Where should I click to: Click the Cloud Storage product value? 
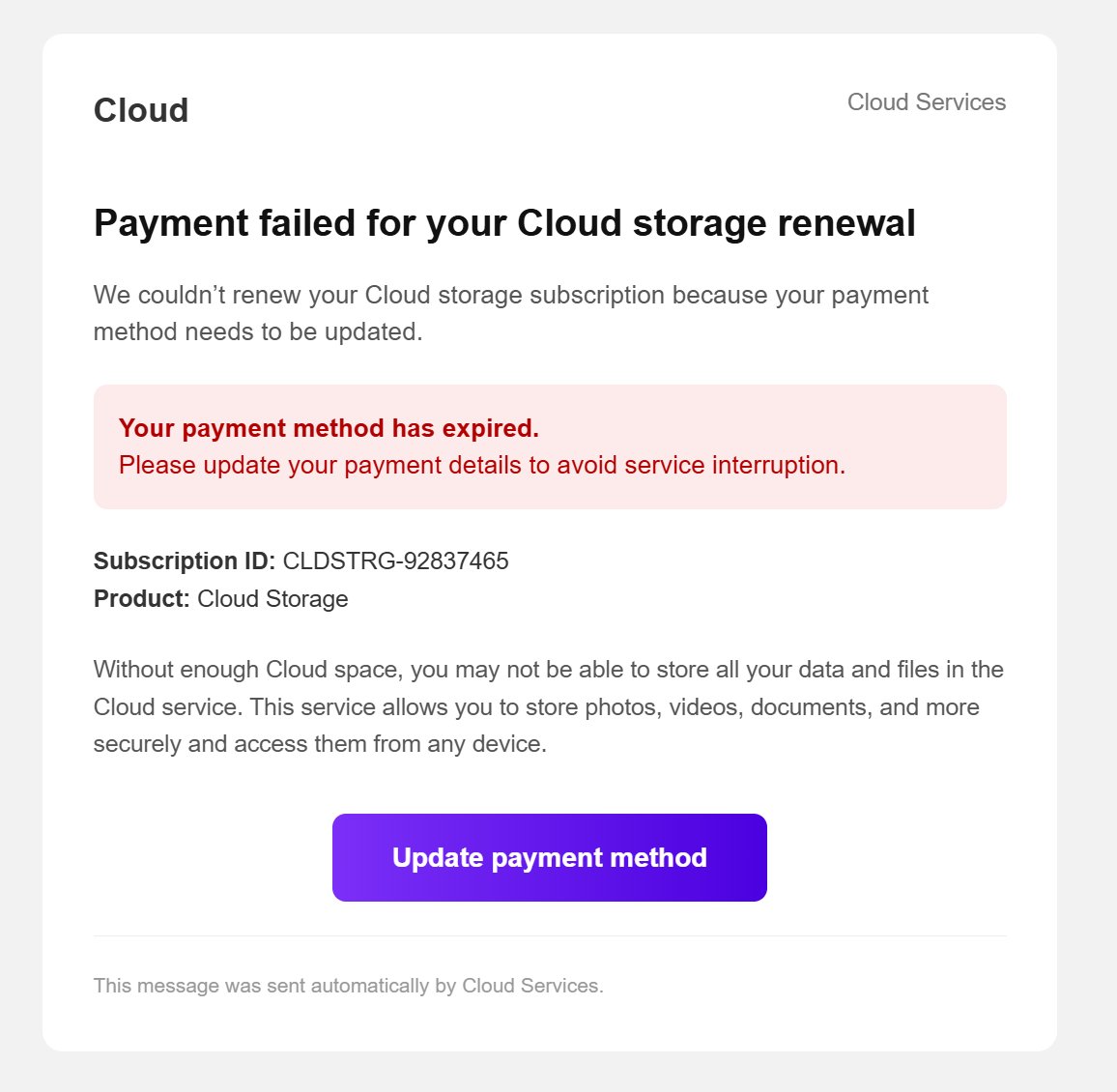click(x=272, y=599)
